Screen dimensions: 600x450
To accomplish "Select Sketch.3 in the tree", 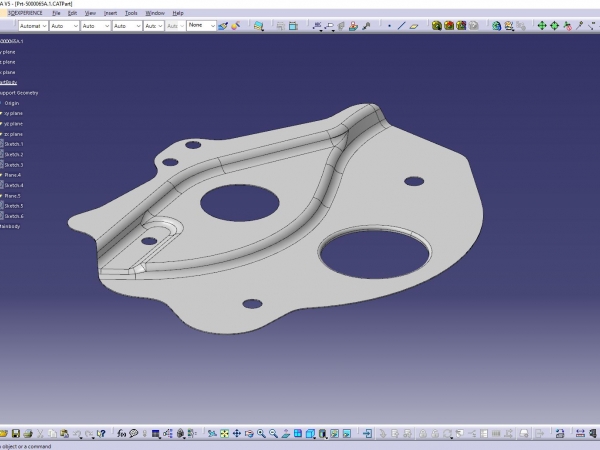I will pyautogui.click(x=14, y=165).
